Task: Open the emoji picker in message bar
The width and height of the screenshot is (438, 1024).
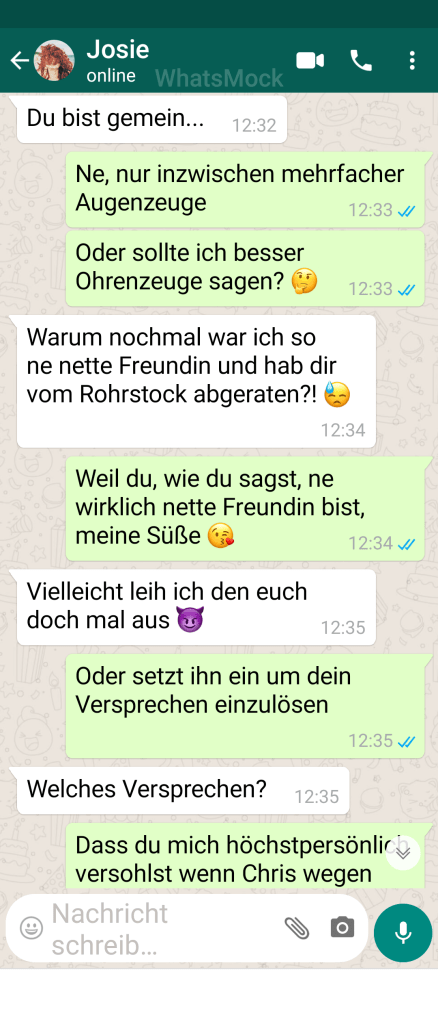Action: pos(31,927)
